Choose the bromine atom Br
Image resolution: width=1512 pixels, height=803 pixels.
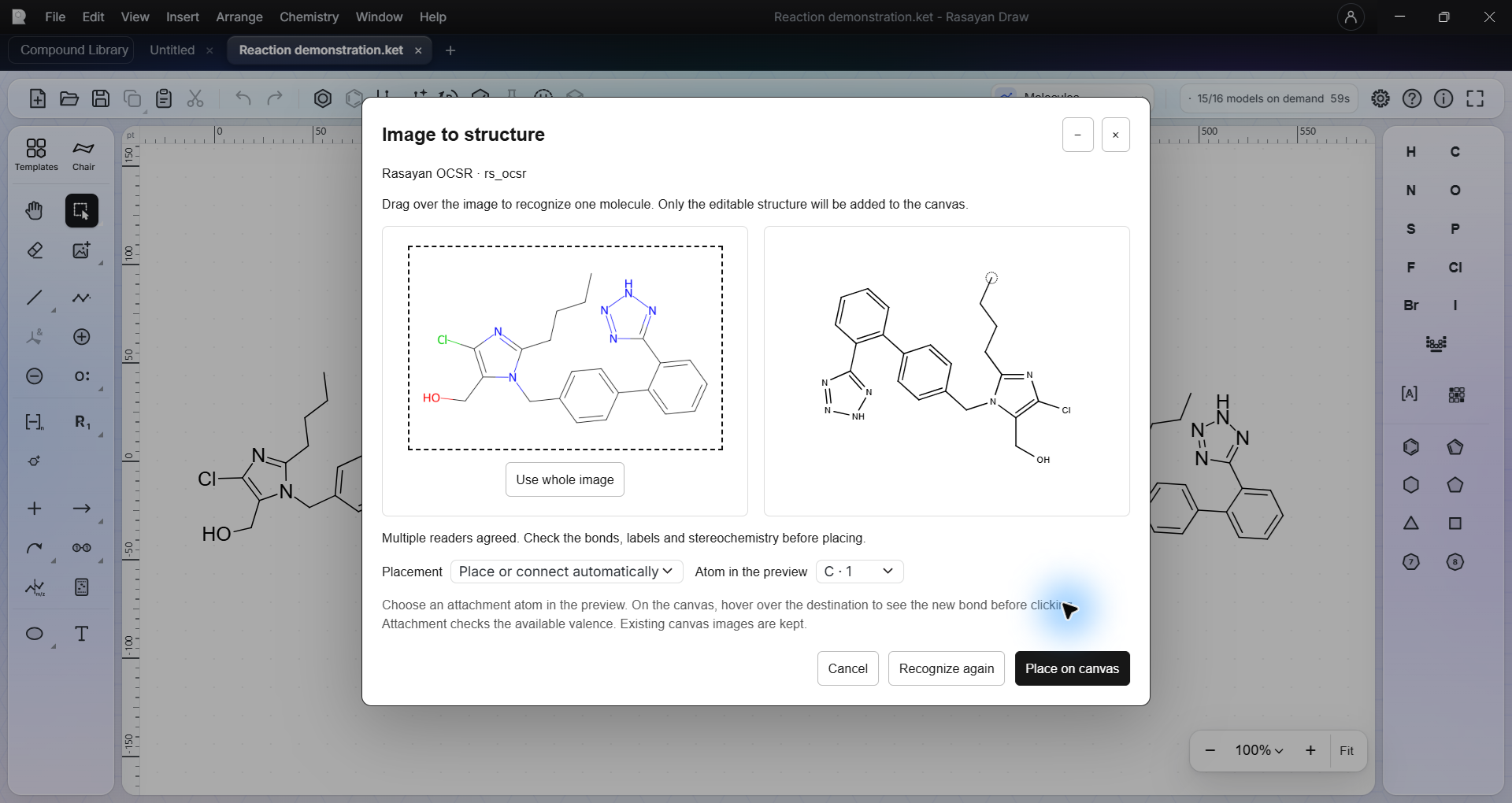click(1411, 305)
